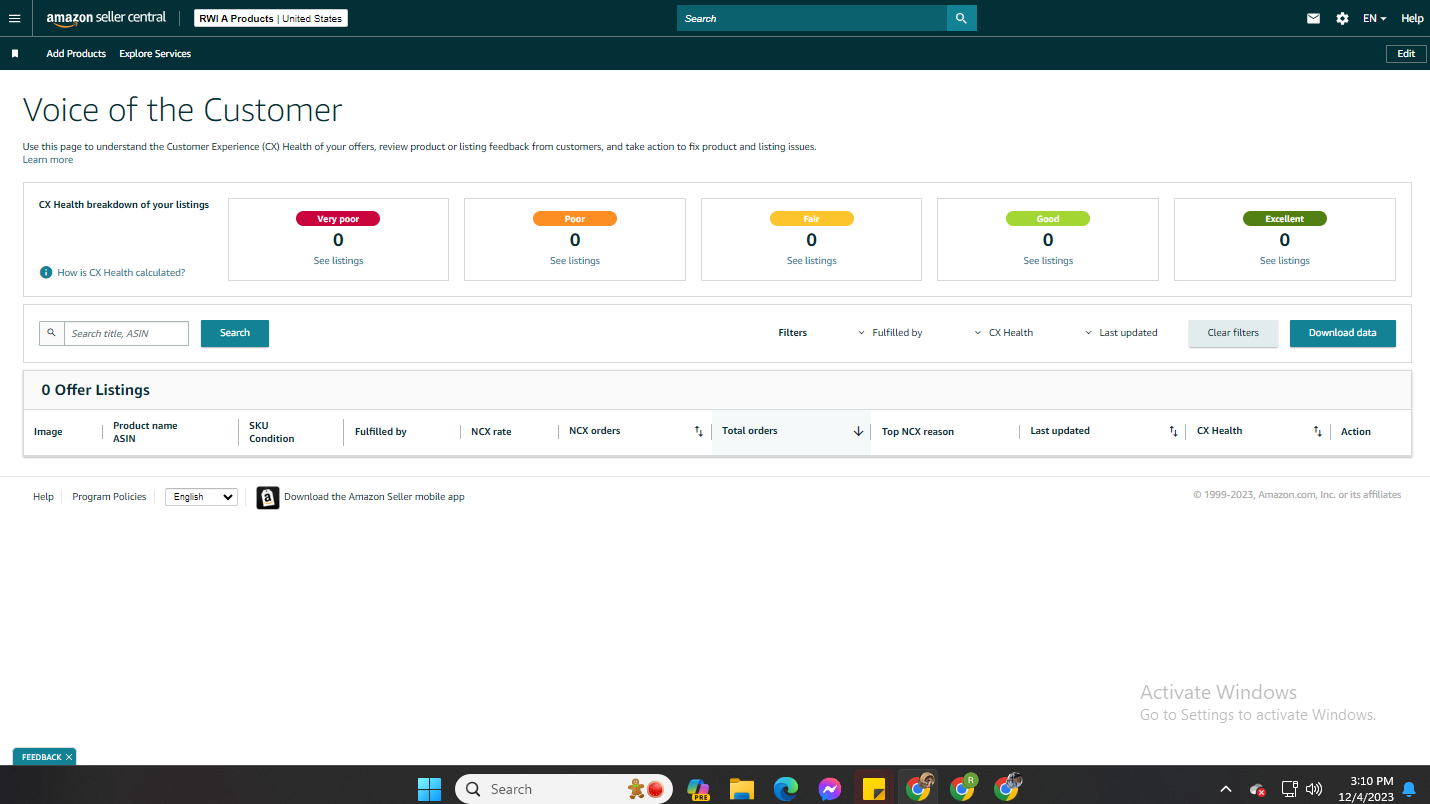See listings under Poor
1430x804 pixels.
tap(575, 261)
